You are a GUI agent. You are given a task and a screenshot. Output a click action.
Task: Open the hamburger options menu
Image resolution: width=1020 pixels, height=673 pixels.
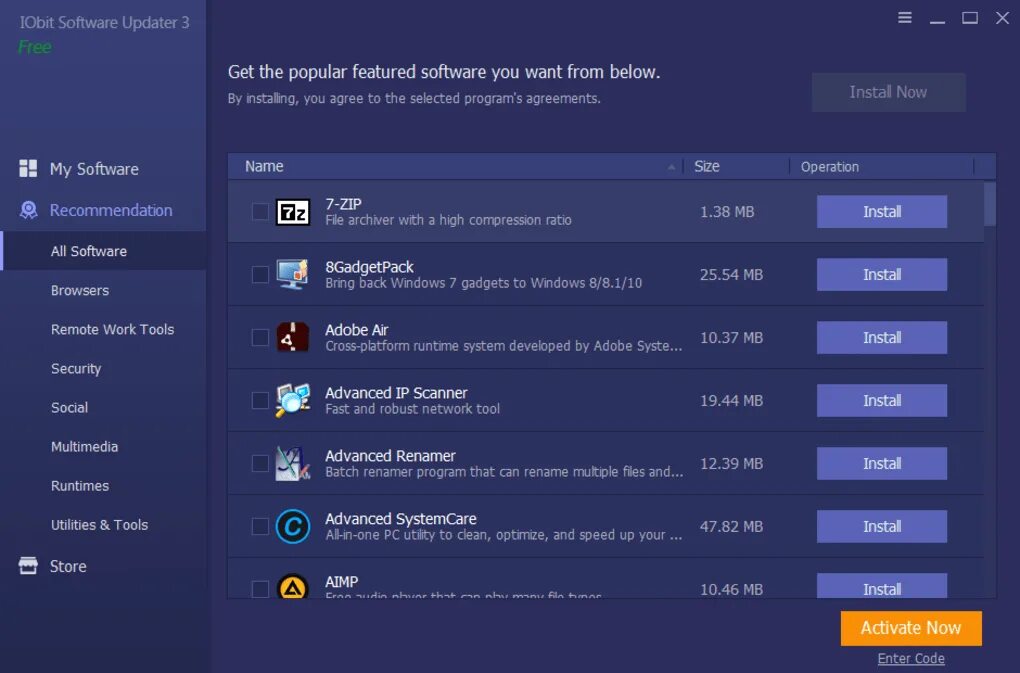pyautogui.click(x=904, y=18)
